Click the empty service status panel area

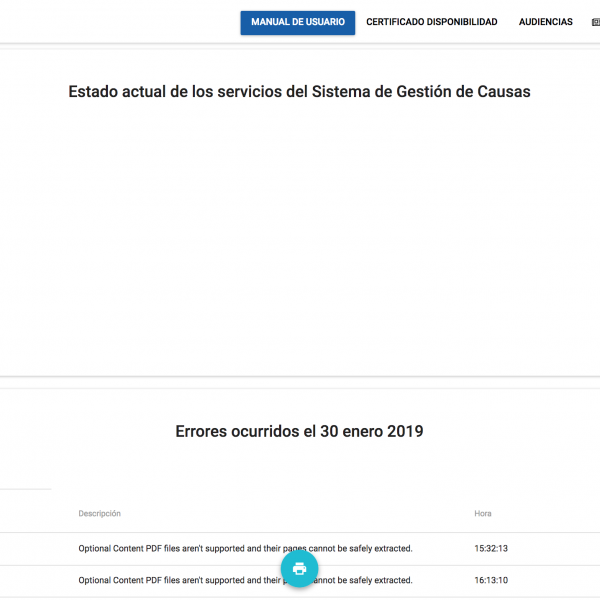[x=299, y=240]
